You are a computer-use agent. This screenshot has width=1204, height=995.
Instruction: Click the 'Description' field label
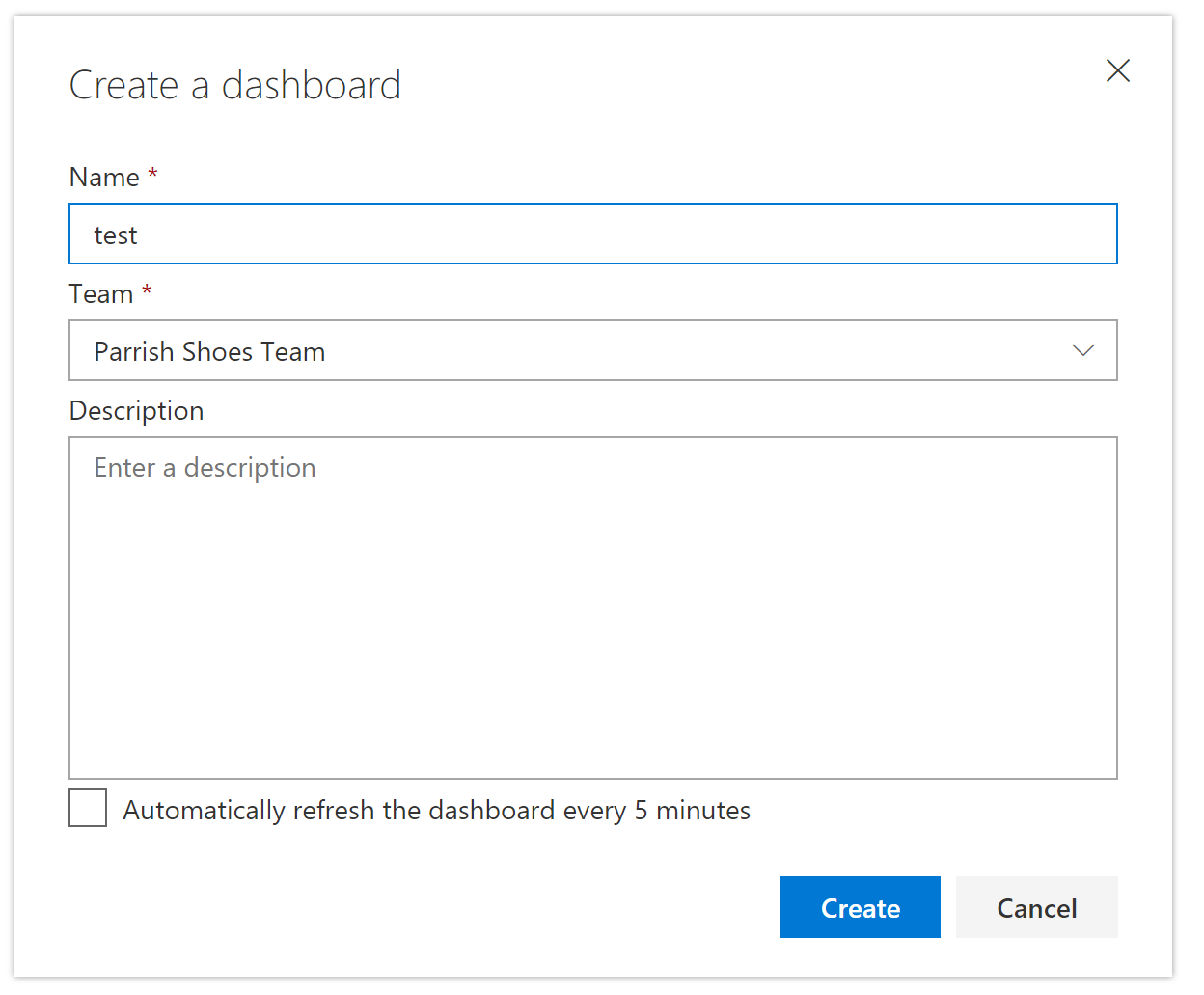(x=136, y=411)
